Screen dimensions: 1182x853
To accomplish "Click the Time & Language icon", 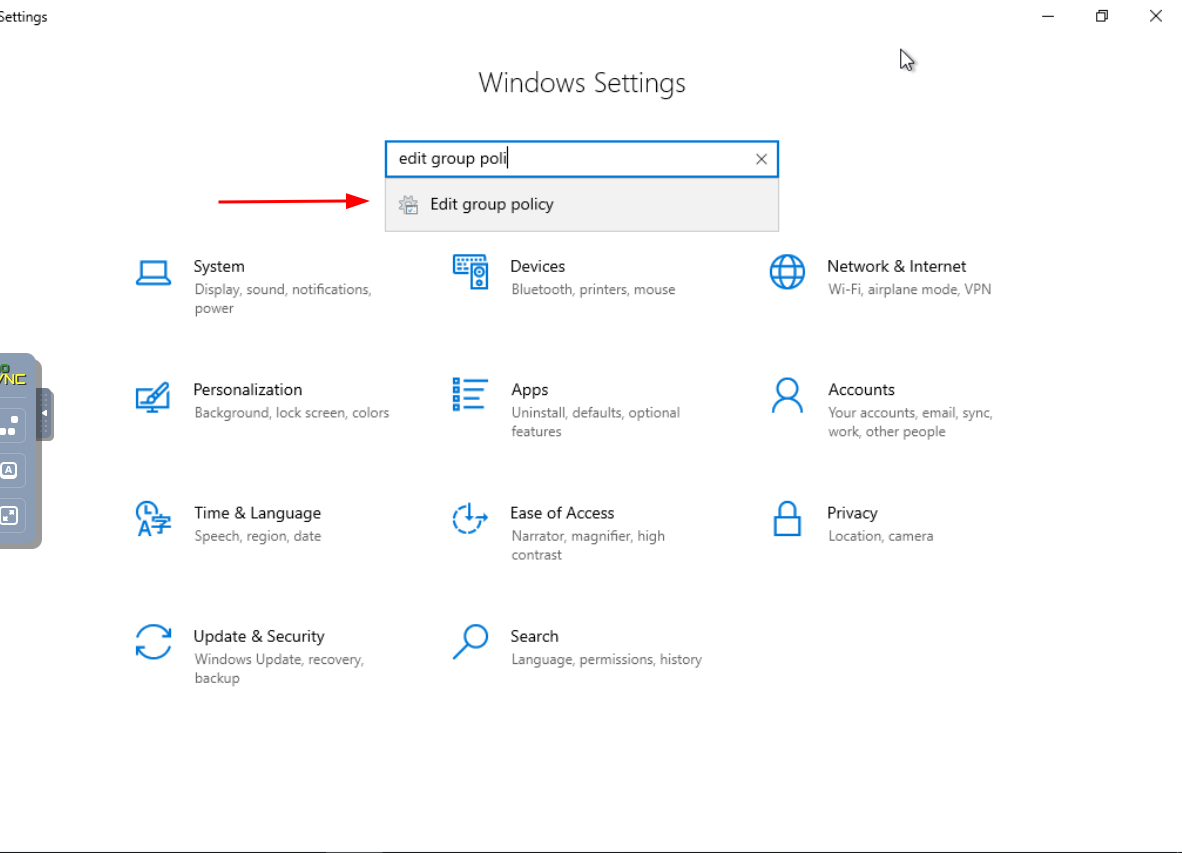I will [153, 518].
